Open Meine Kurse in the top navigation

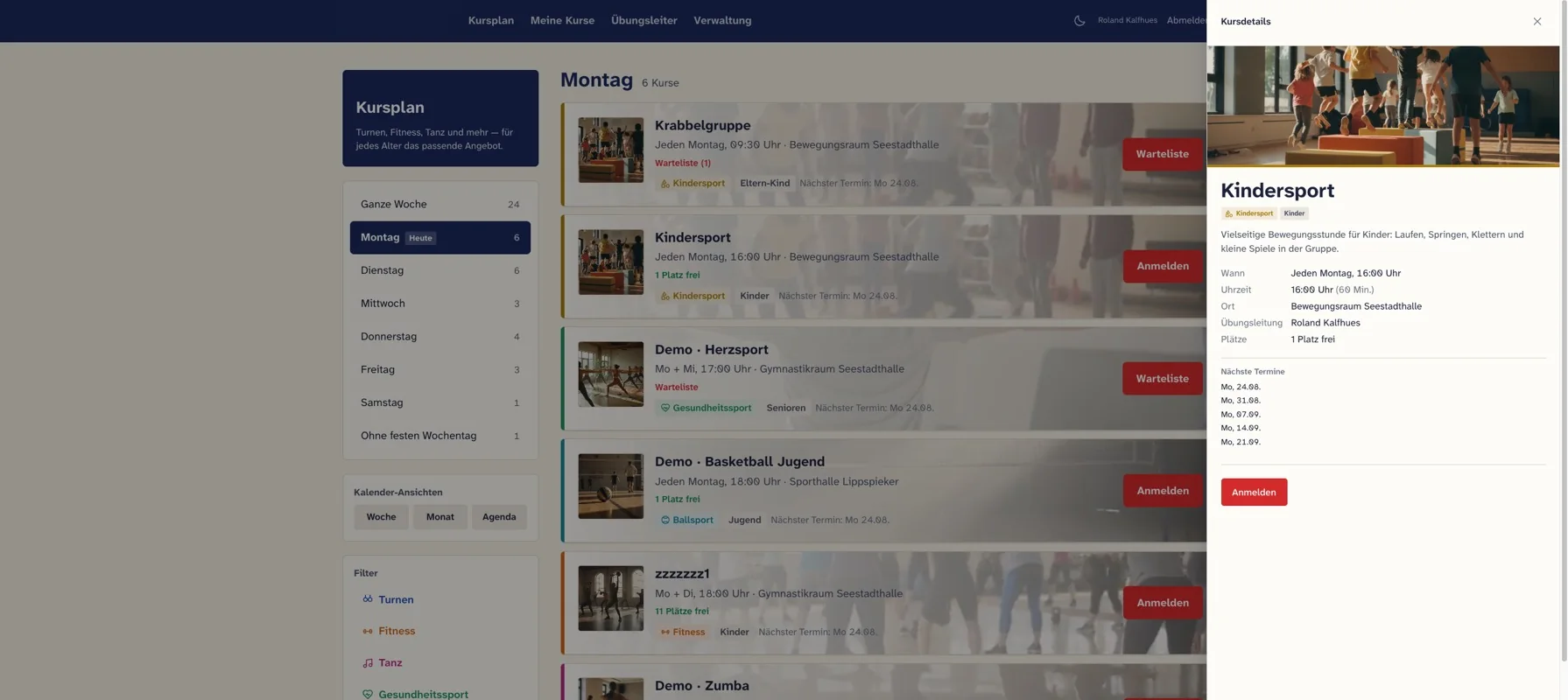[x=562, y=20]
